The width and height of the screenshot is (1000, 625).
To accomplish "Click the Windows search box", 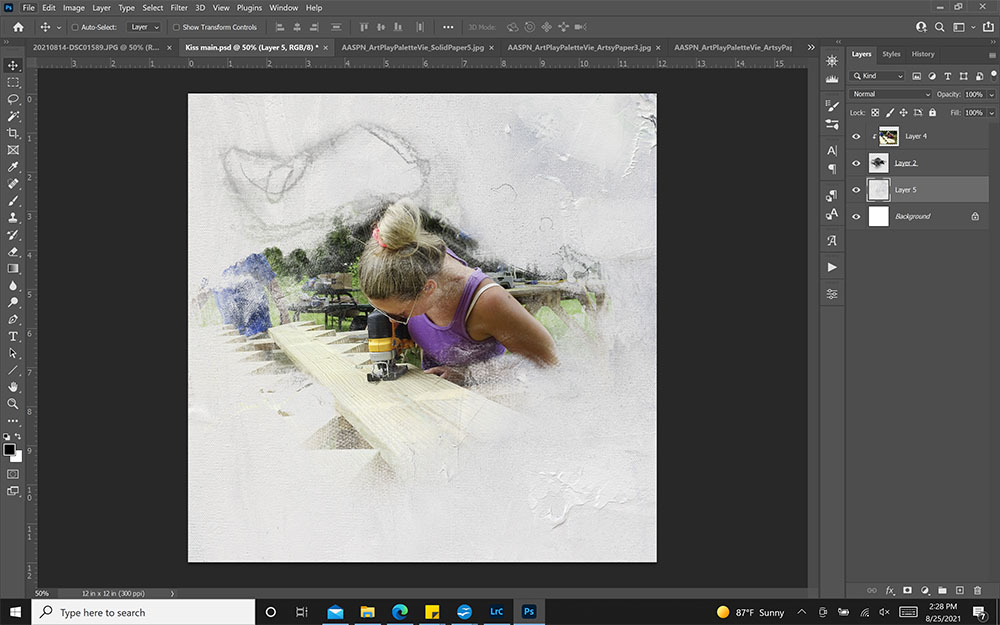I will tap(143, 612).
